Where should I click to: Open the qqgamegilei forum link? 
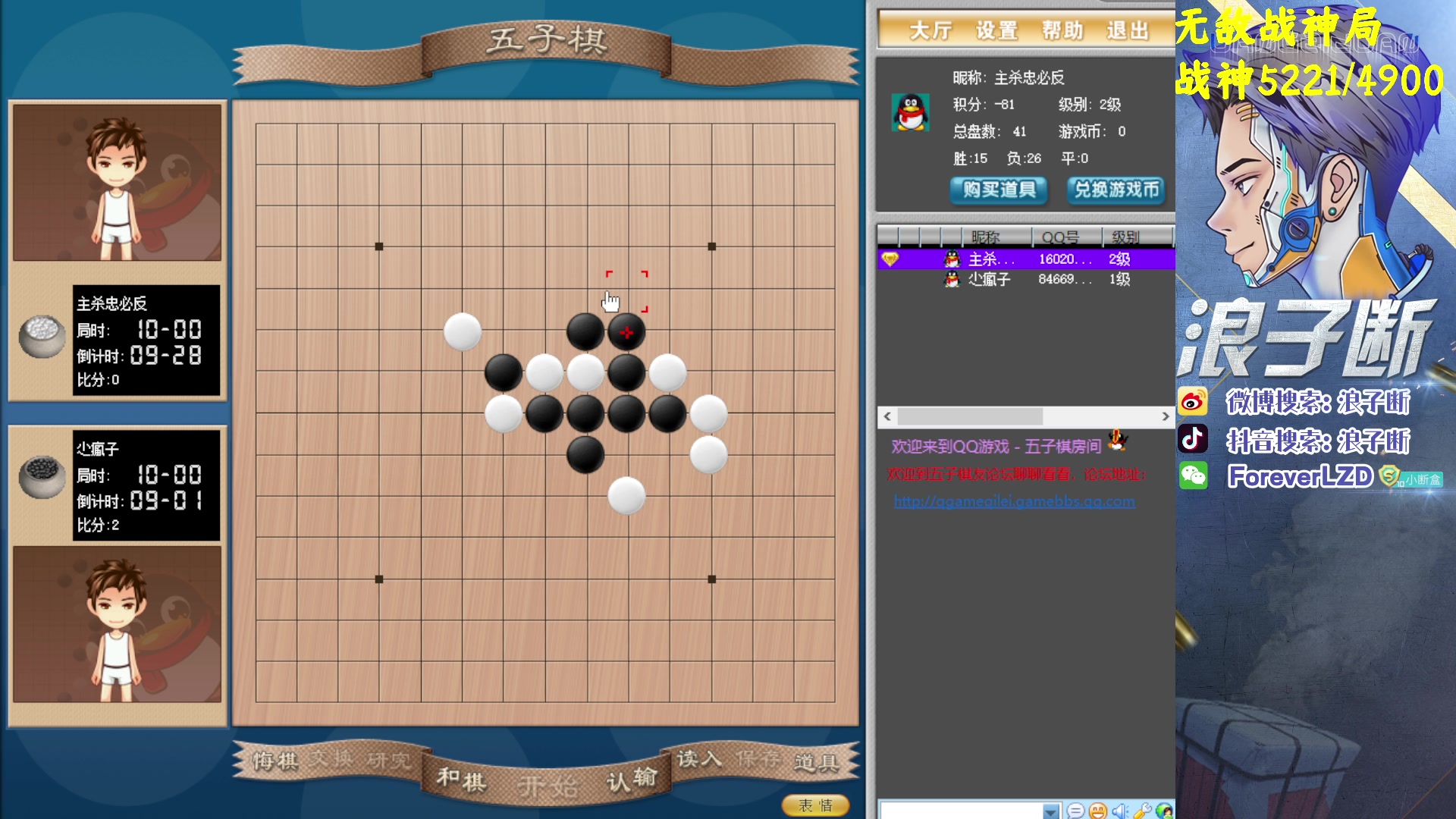click(1015, 501)
